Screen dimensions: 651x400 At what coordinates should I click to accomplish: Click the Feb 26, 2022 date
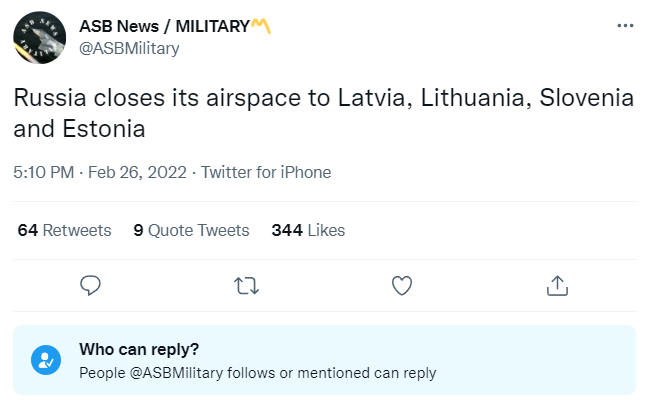(x=137, y=172)
